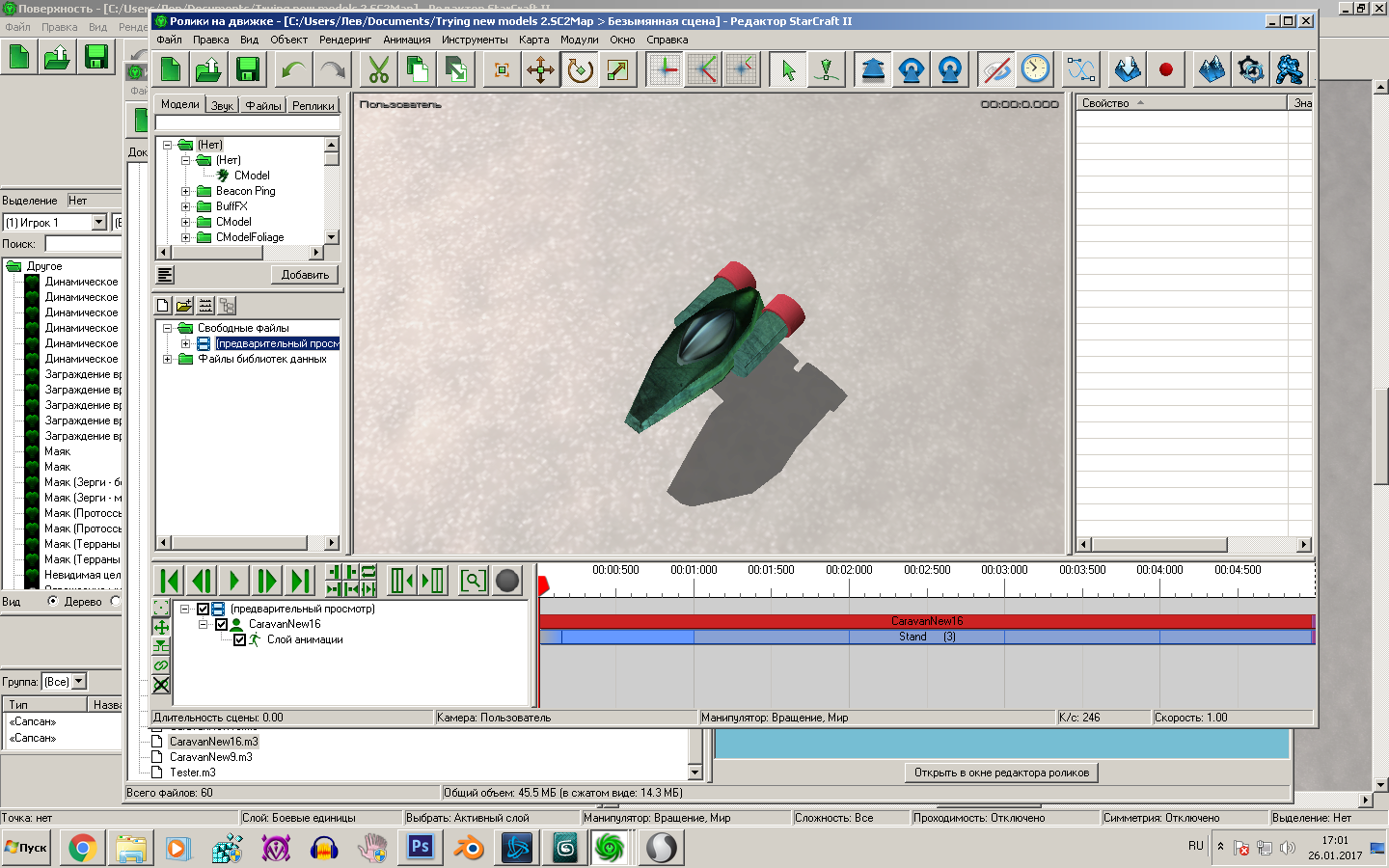Click the red timeline playhead marker
The image size is (1389, 868).
point(543,584)
